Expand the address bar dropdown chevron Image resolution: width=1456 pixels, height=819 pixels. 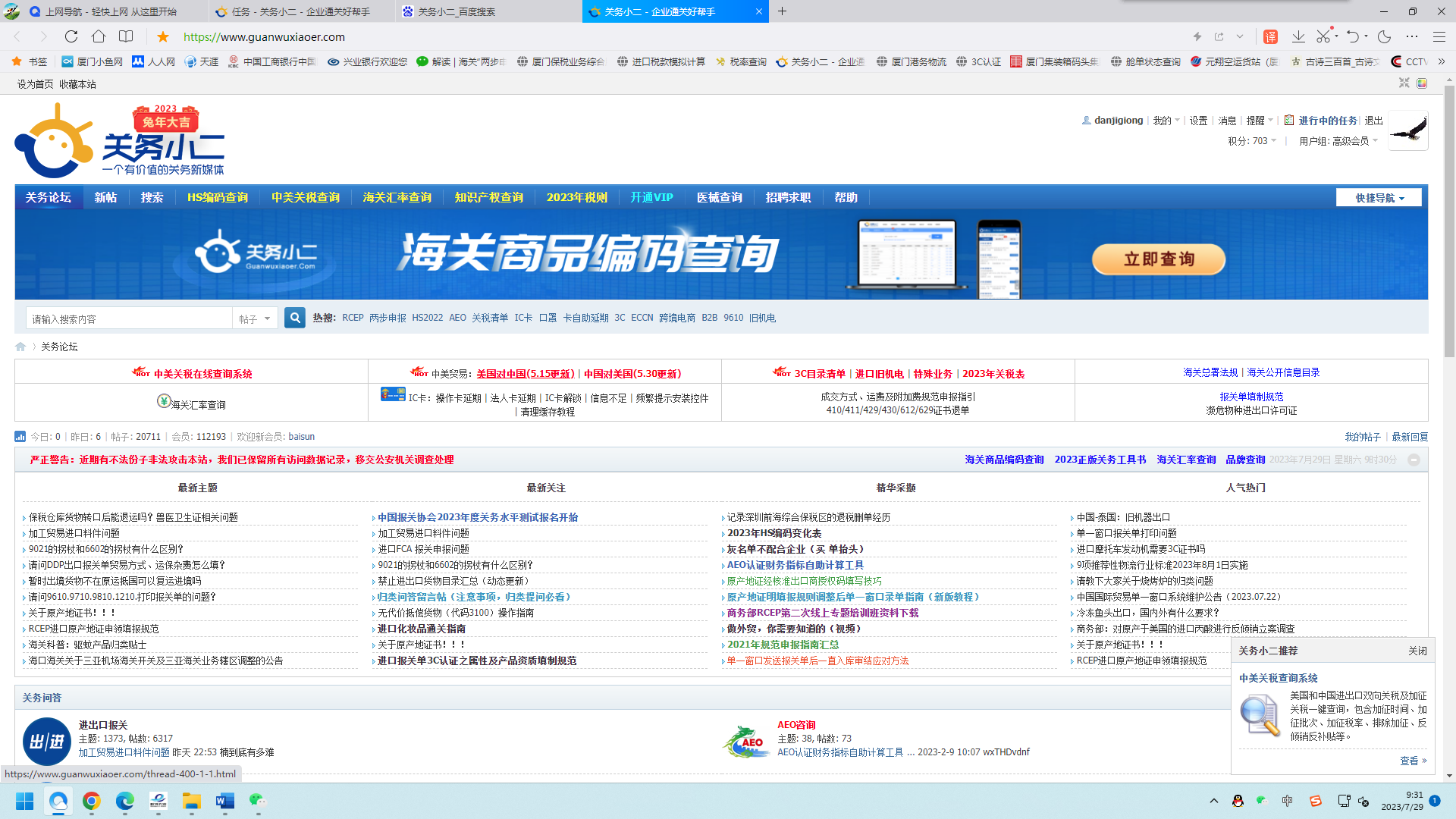tap(1240, 36)
